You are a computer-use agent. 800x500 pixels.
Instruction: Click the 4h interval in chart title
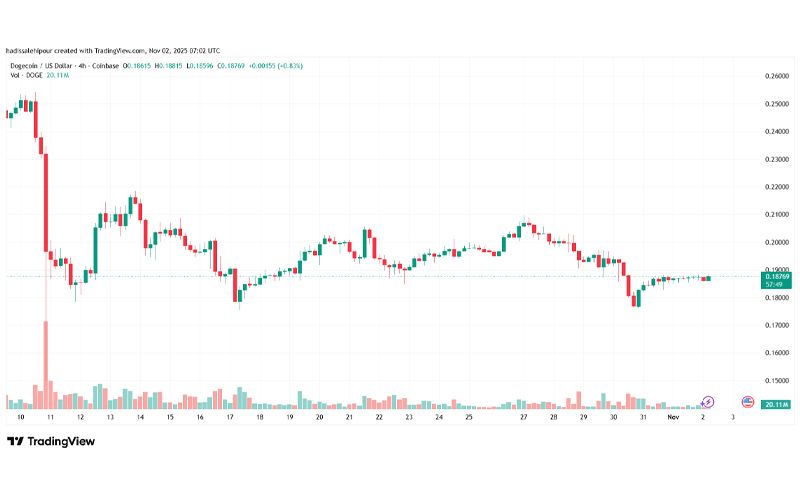click(x=82, y=66)
